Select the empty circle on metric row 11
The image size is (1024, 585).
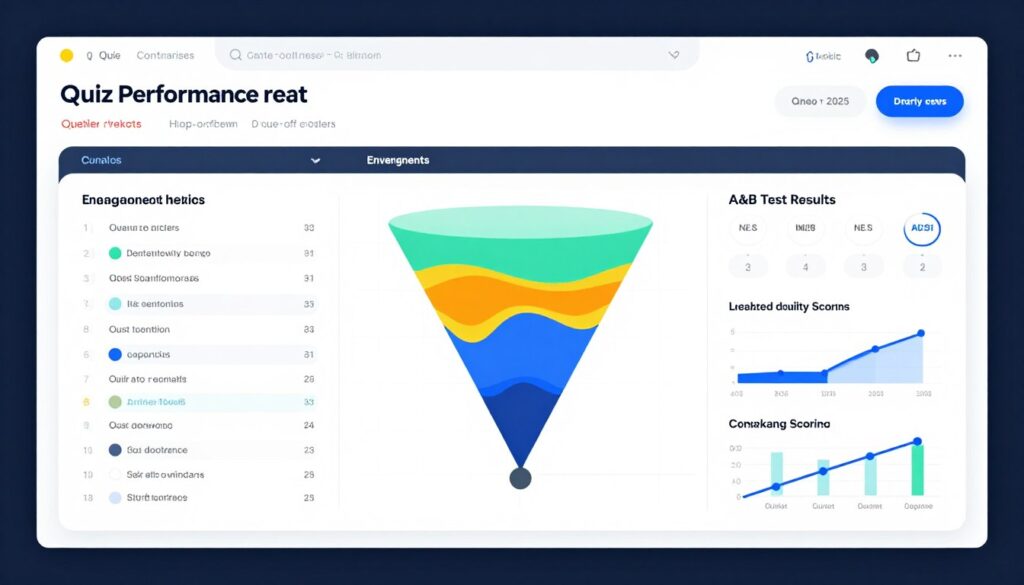(116, 474)
